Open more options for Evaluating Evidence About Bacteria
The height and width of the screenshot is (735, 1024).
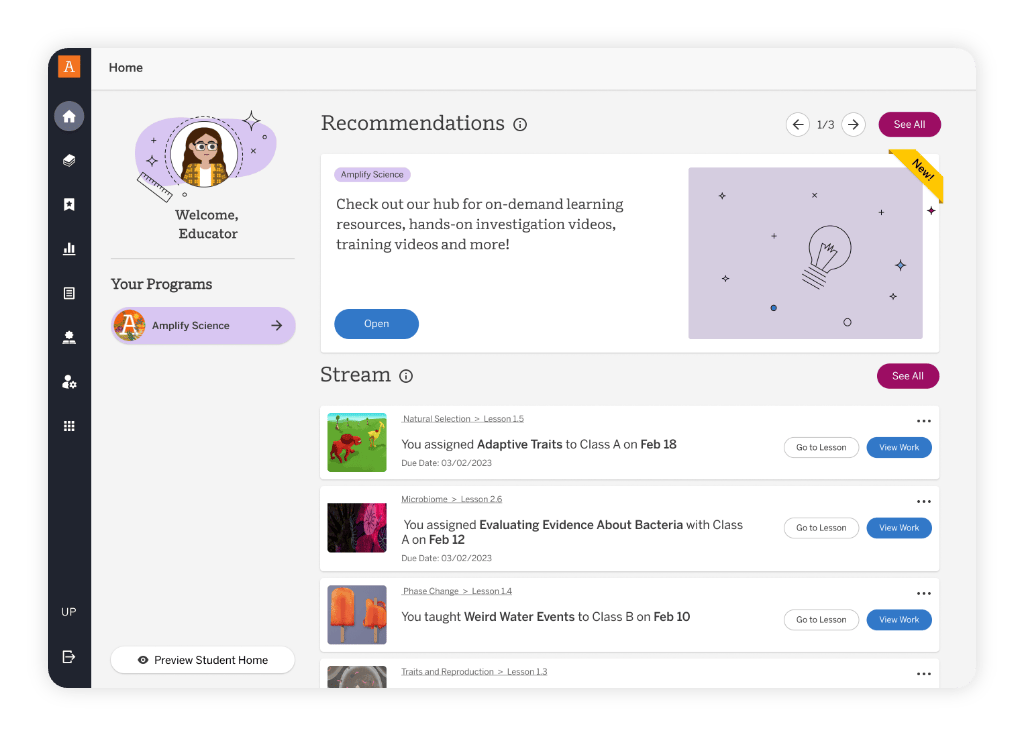point(923,502)
